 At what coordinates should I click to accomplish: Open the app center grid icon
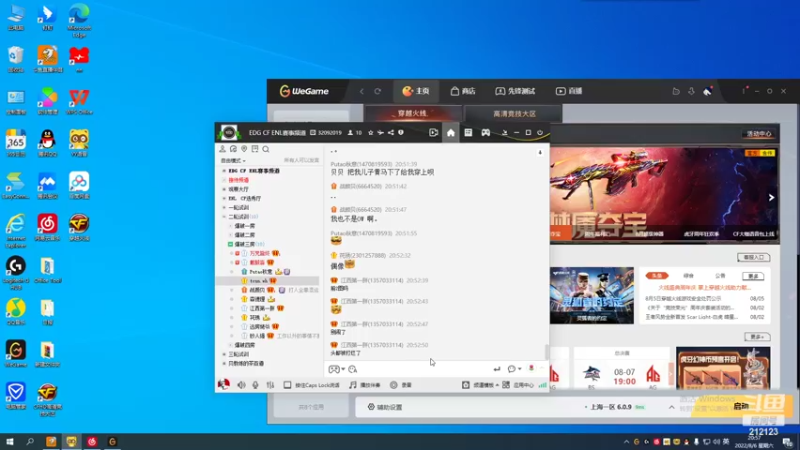(x=506, y=385)
